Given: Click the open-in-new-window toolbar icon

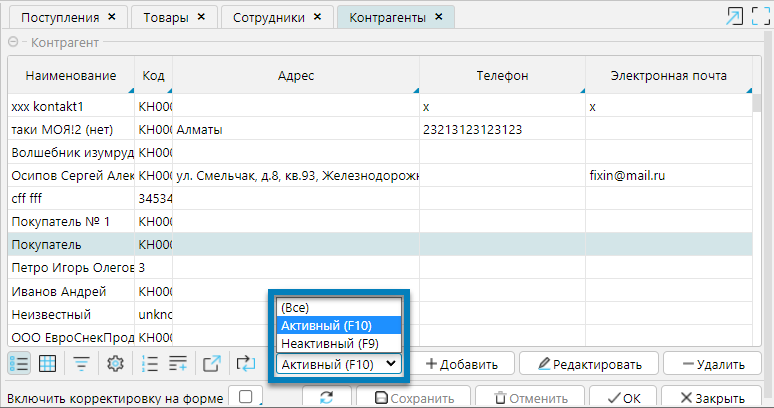Looking at the screenshot, I should coord(212,364).
